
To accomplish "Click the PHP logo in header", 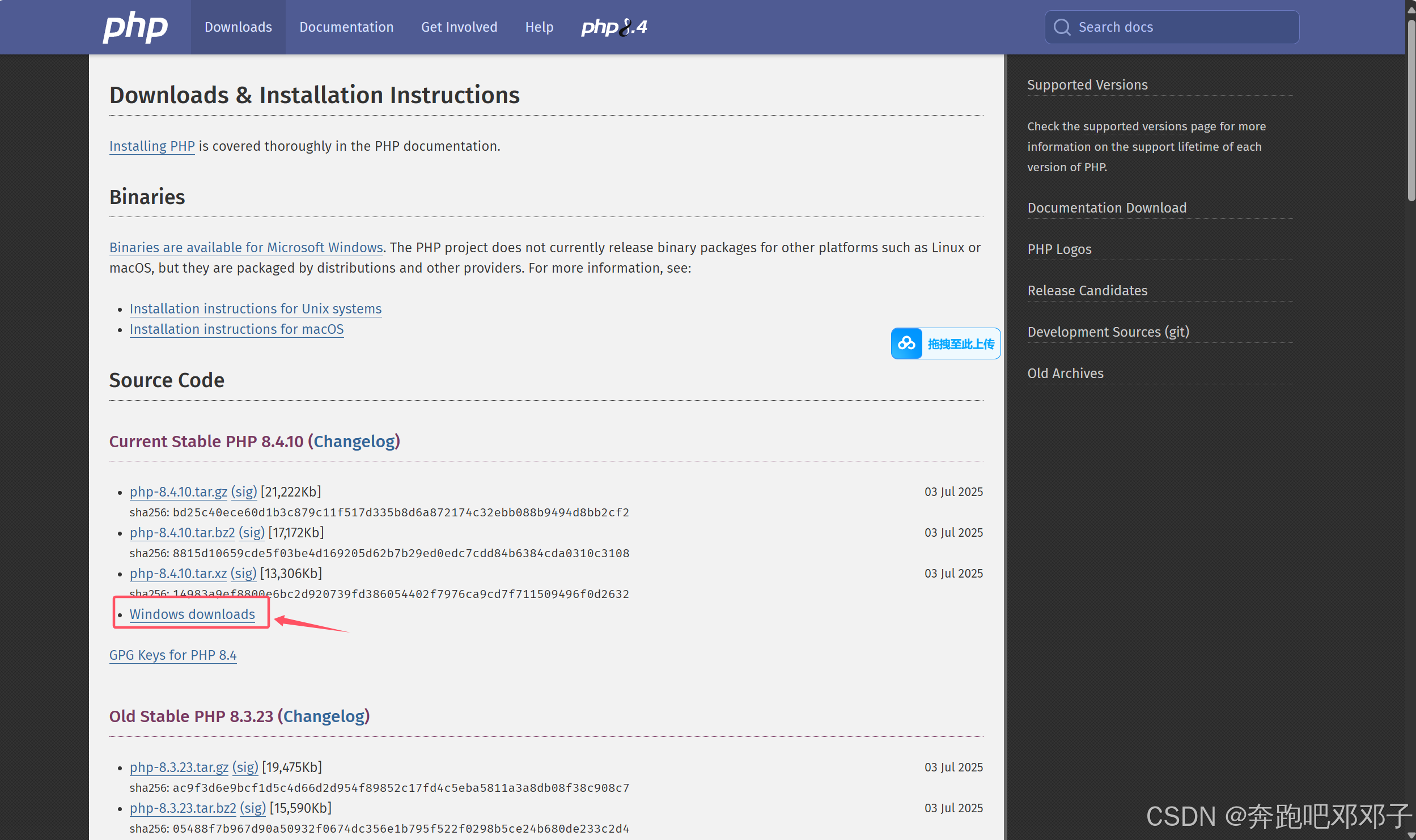I will coord(135,27).
